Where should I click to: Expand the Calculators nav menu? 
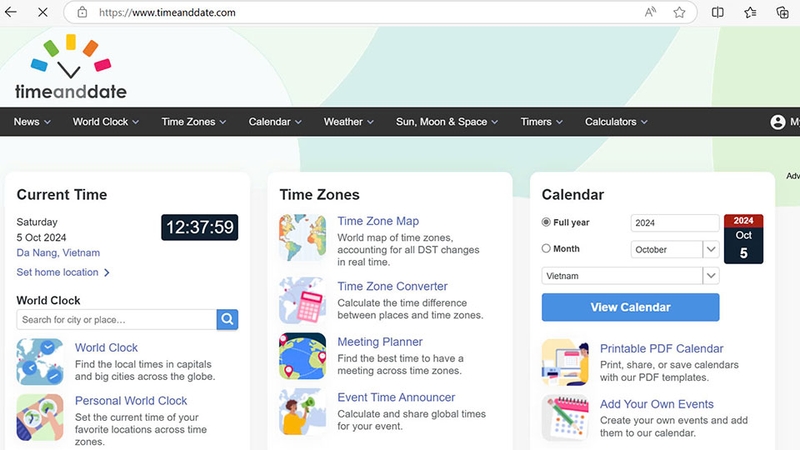coord(616,122)
